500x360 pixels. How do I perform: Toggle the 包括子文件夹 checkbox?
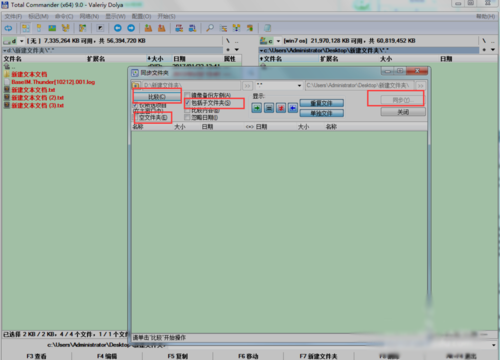pyautogui.click(x=188, y=103)
